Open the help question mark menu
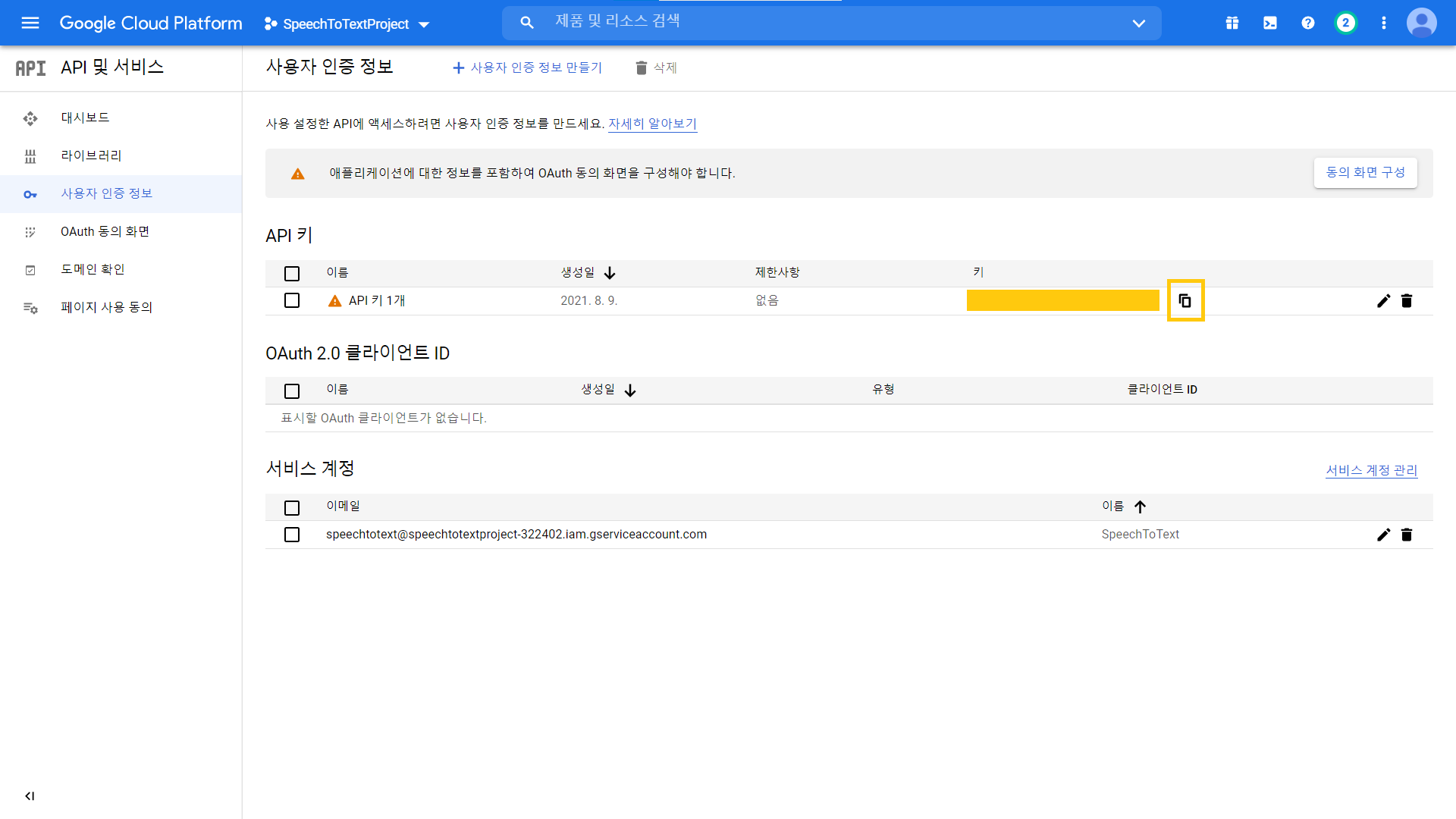 [x=1308, y=23]
